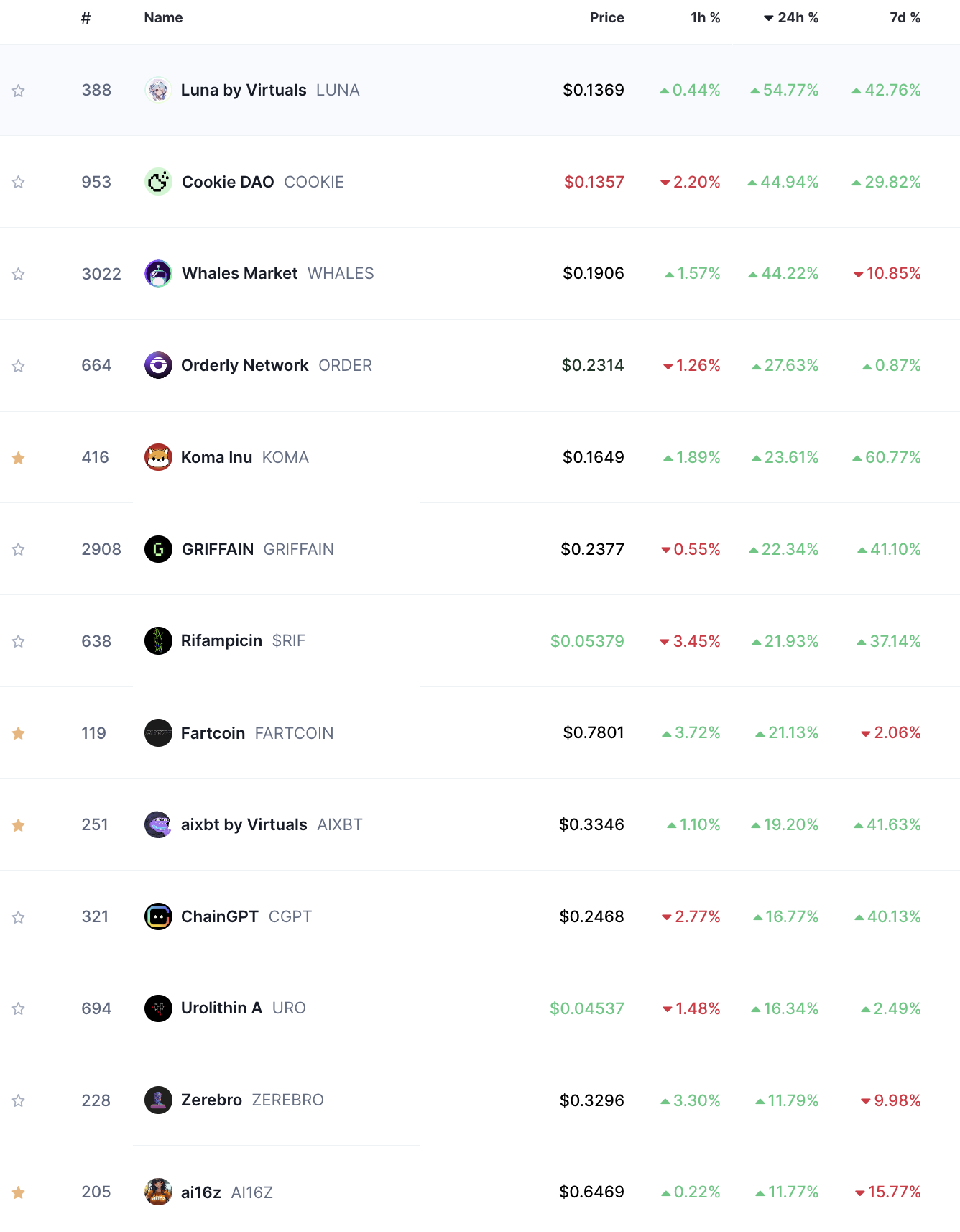Open the Whales Market token icon
960x1232 pixels.
pyautogui.click(x=158, y=274)
